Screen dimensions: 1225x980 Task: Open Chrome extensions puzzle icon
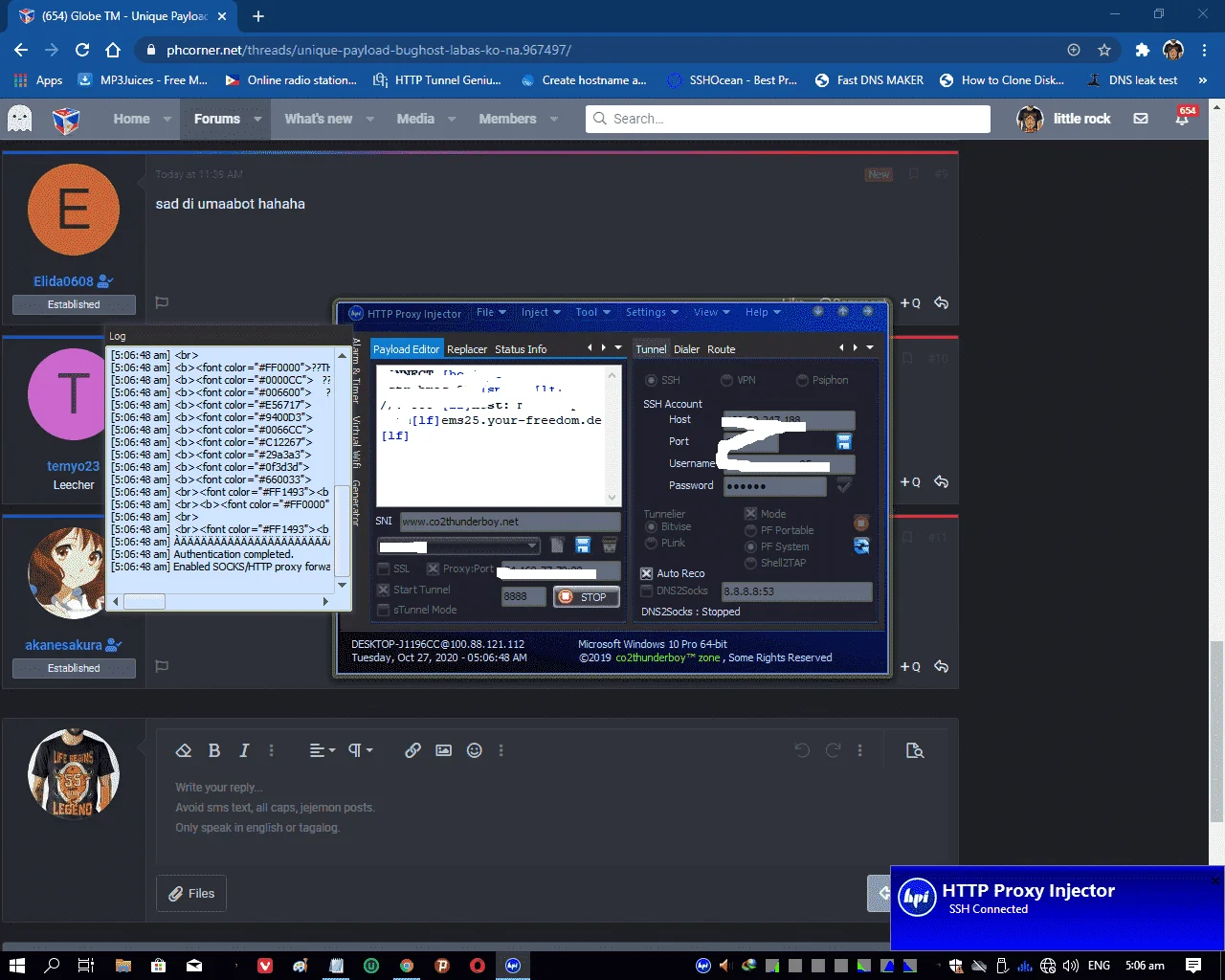point(1142,50)
